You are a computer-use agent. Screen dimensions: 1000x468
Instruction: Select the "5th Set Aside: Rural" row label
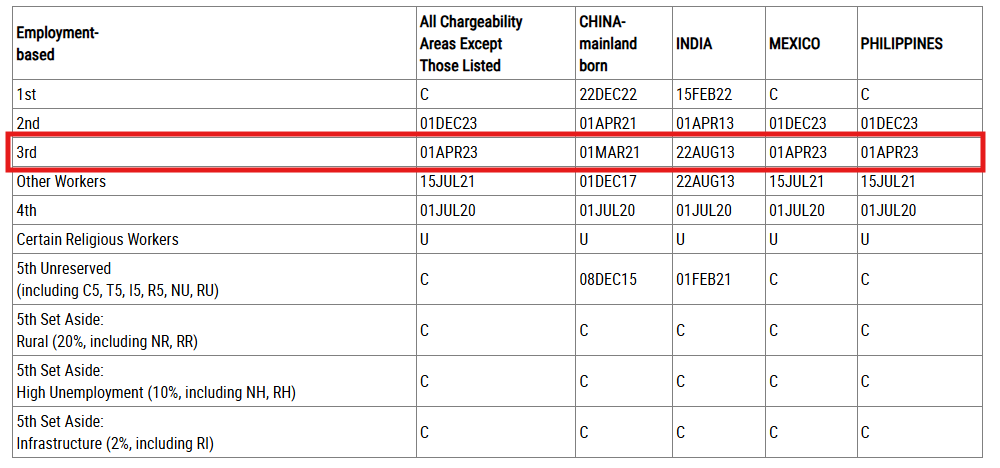pos(107,331)
